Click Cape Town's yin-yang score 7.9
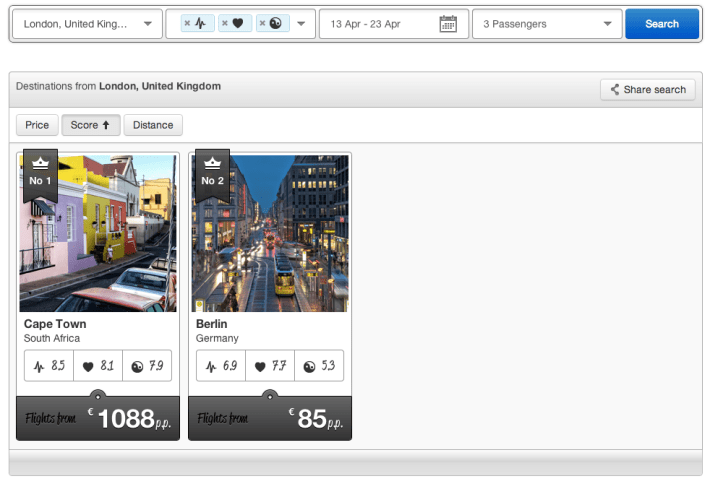Screen dimensions: 710x484 click(x=147, y=366)
